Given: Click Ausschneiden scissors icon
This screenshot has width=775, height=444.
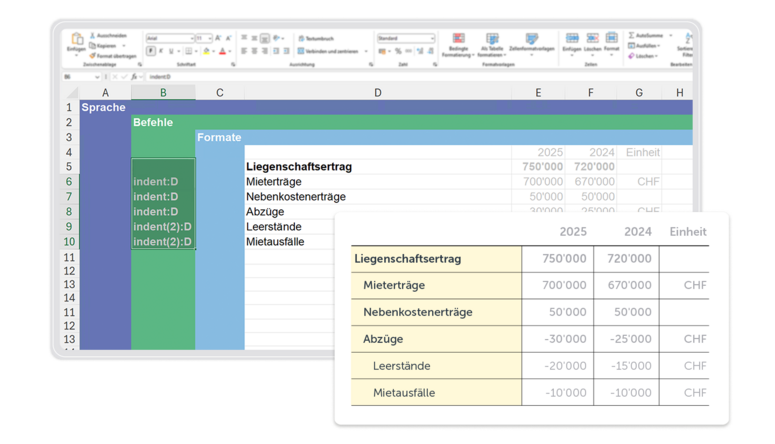Looking at the screenshot, I should [93, 35].
